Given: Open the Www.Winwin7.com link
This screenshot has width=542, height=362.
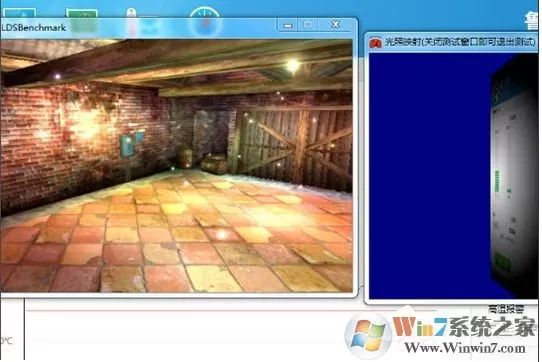Looking at the screenshot, I should [465, 348].
